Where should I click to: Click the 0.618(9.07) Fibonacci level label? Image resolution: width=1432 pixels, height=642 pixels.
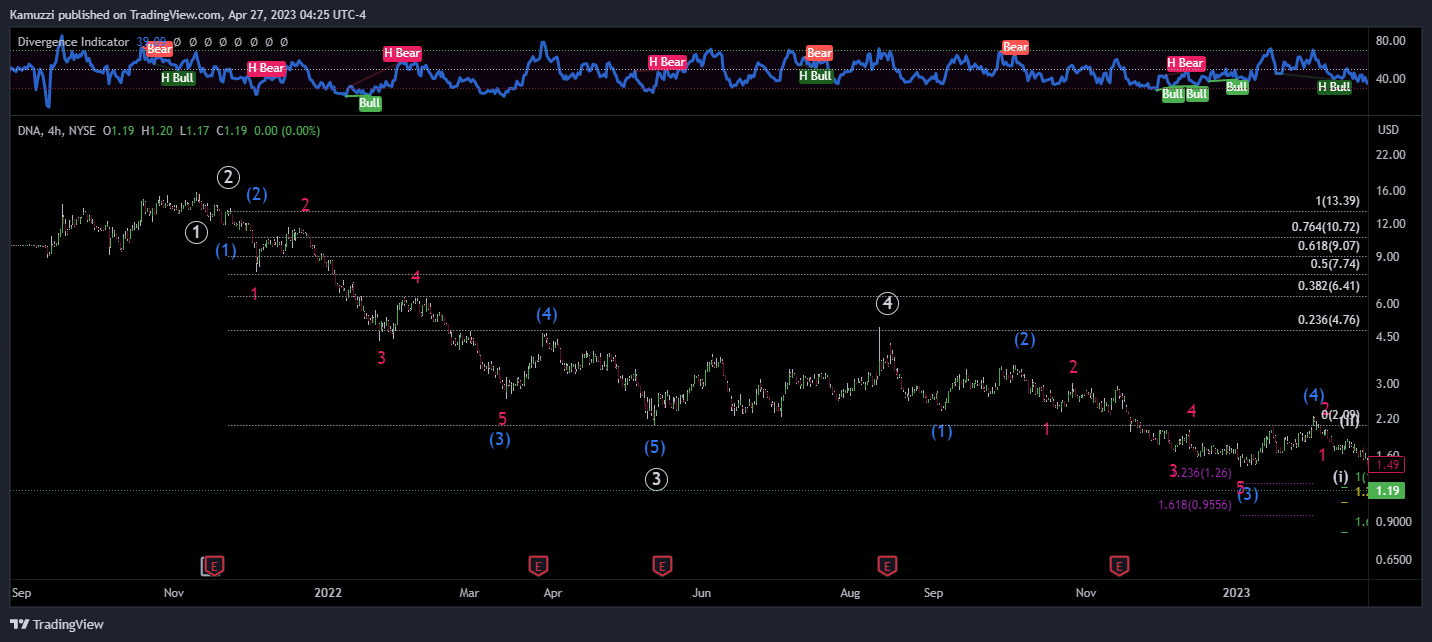coord(1329,245)
